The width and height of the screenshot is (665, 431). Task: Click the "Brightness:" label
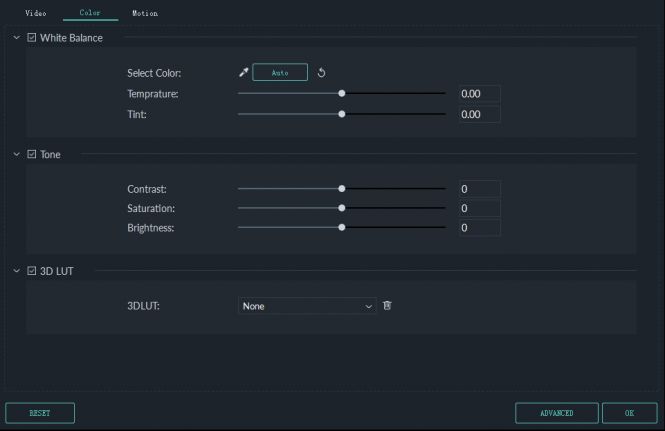(151, 228)
